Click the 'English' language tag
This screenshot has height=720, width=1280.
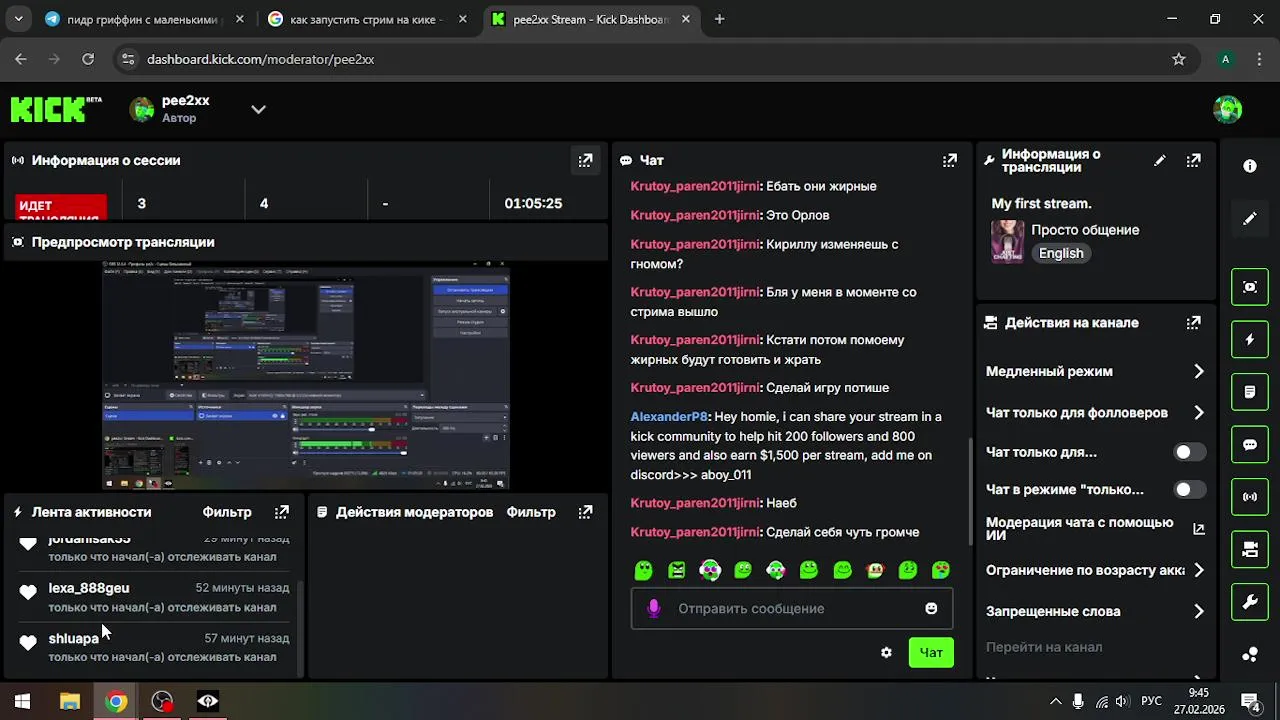[1061, 254]
